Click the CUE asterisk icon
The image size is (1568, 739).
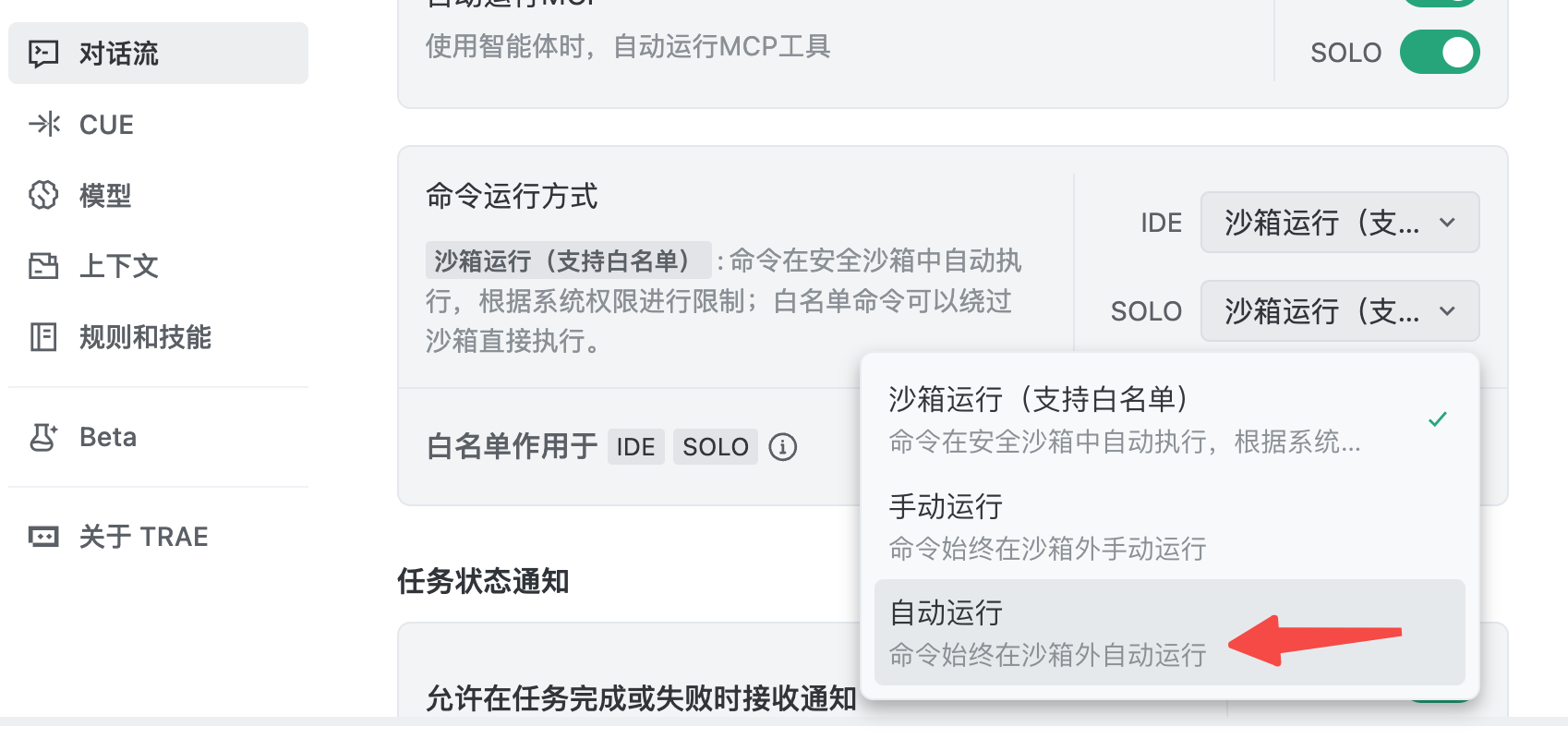pos(43,125)
